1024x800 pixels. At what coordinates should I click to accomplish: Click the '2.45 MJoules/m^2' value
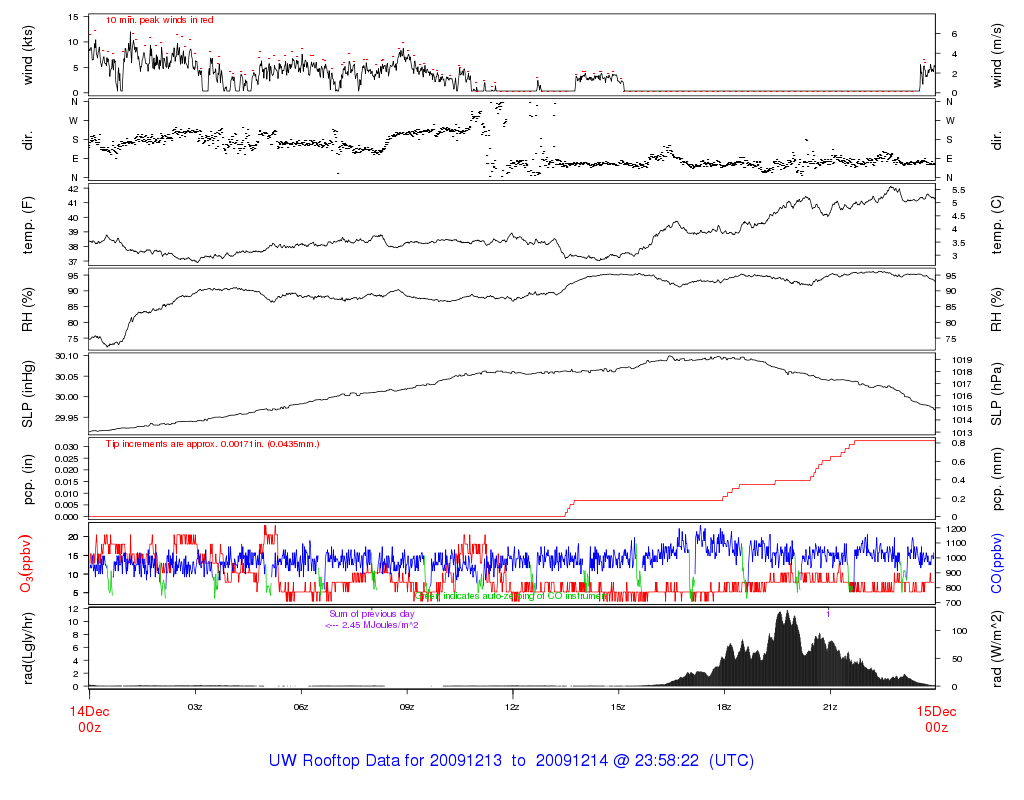[x=380, y=625]
